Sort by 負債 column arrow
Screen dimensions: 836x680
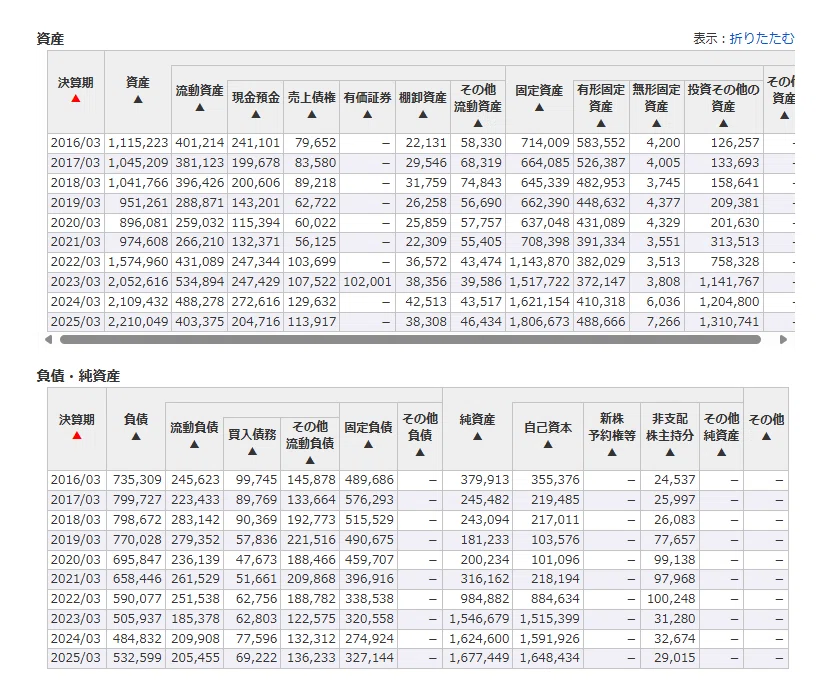pyautogui.click(x=136, y=436)
